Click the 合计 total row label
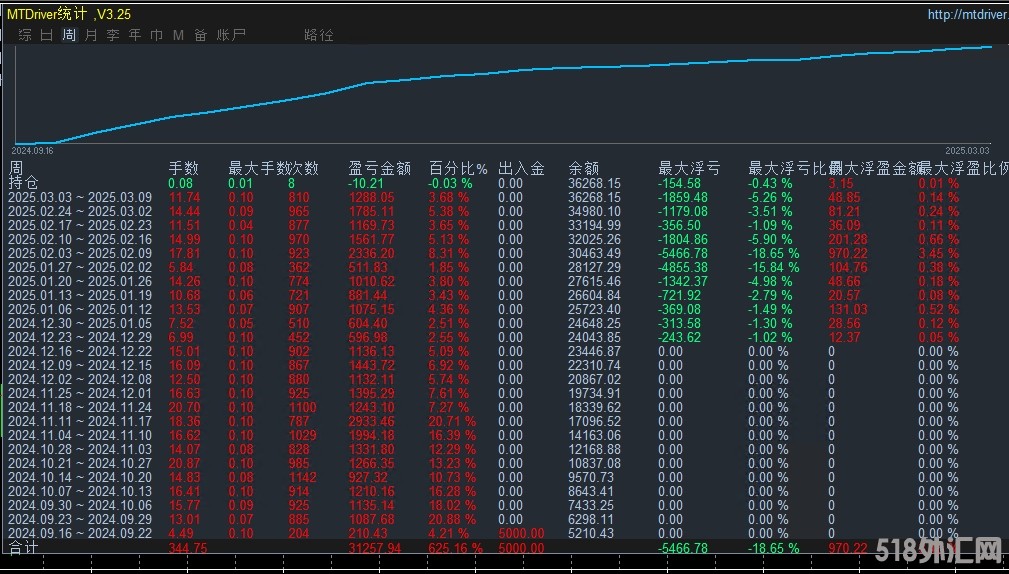 tap(24, 548)
